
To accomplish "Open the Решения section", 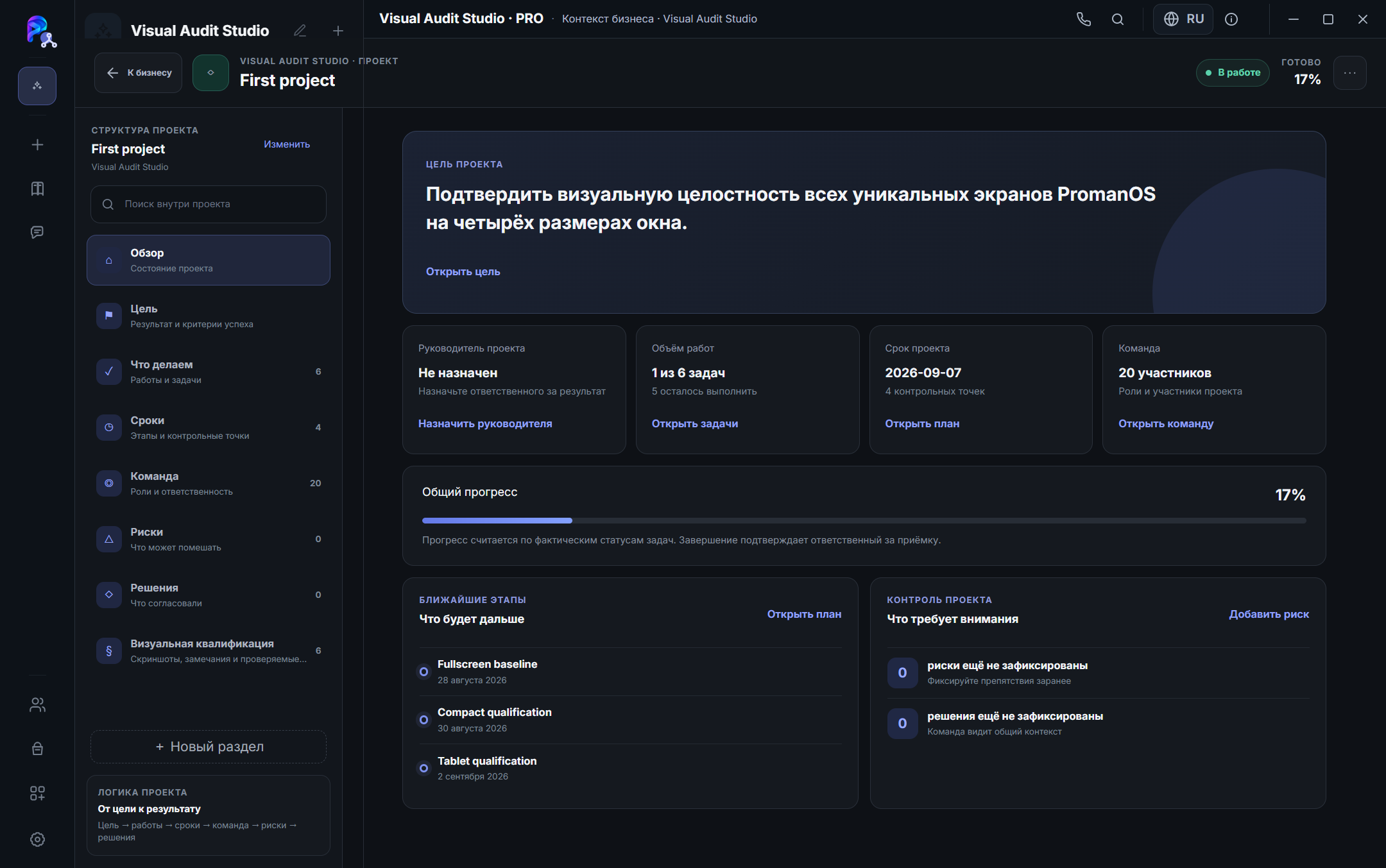I will (209, 595).
